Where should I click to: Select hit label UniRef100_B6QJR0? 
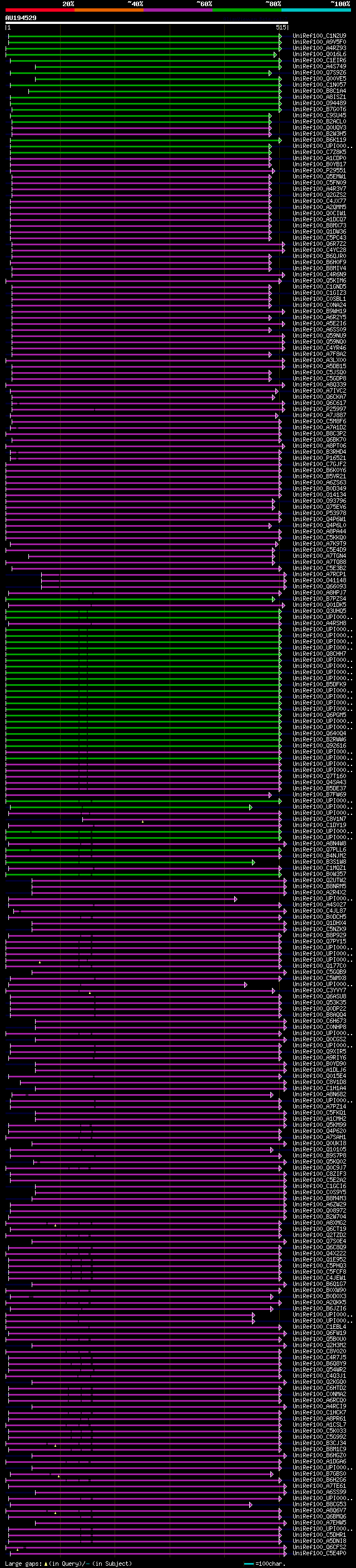(x=319, y=256)
